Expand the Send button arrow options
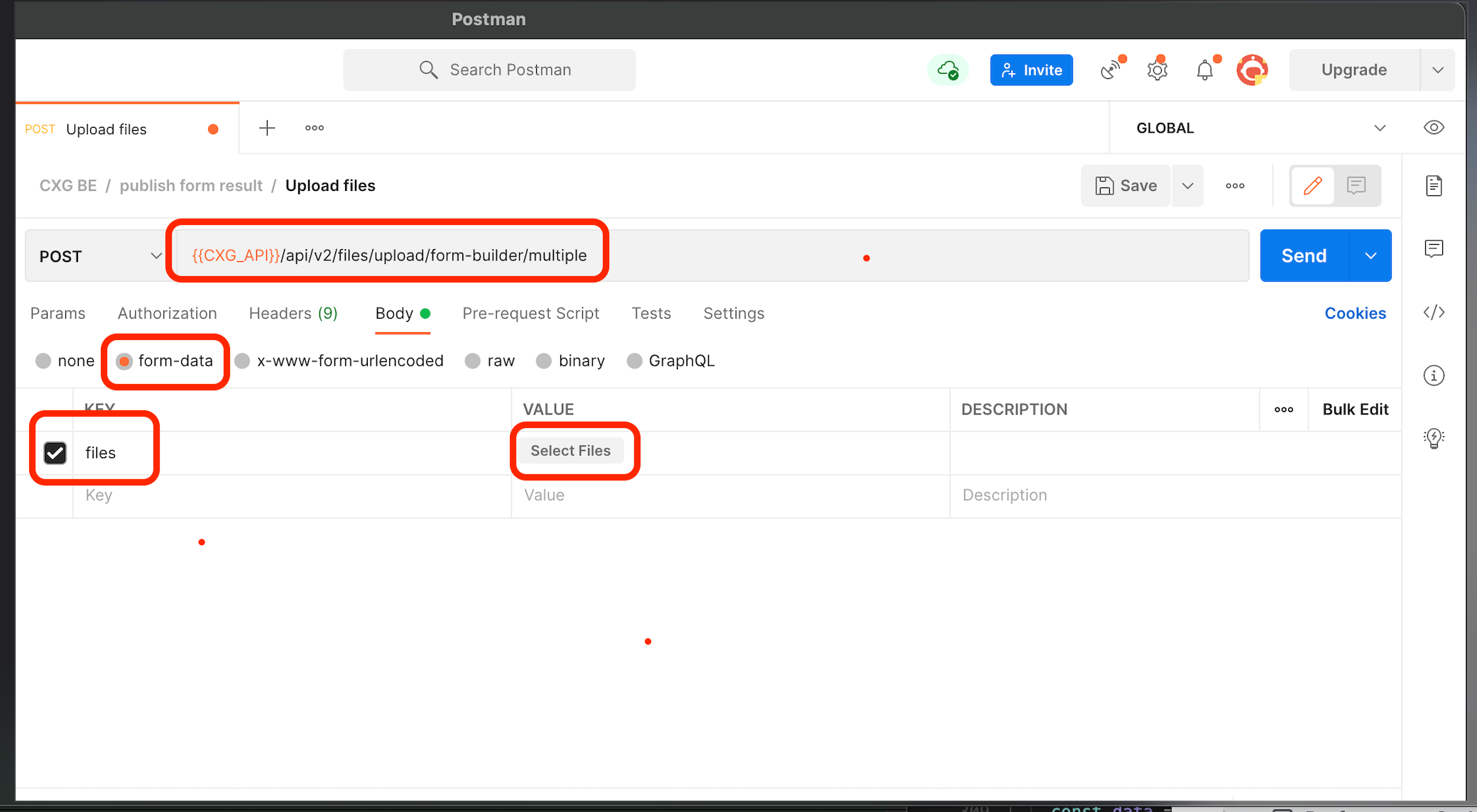 tap(1370, 256)
